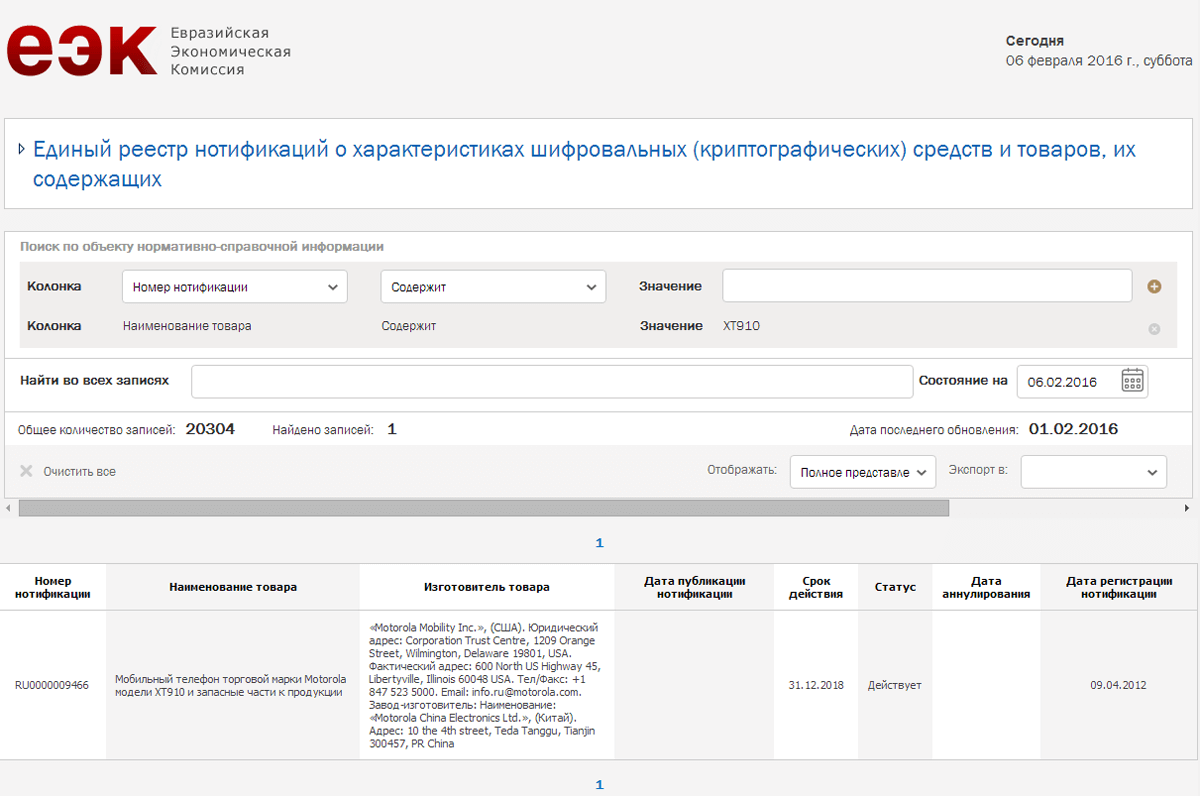
Task: Click Изготовитель товара column header
Action: tap(487, 587)
